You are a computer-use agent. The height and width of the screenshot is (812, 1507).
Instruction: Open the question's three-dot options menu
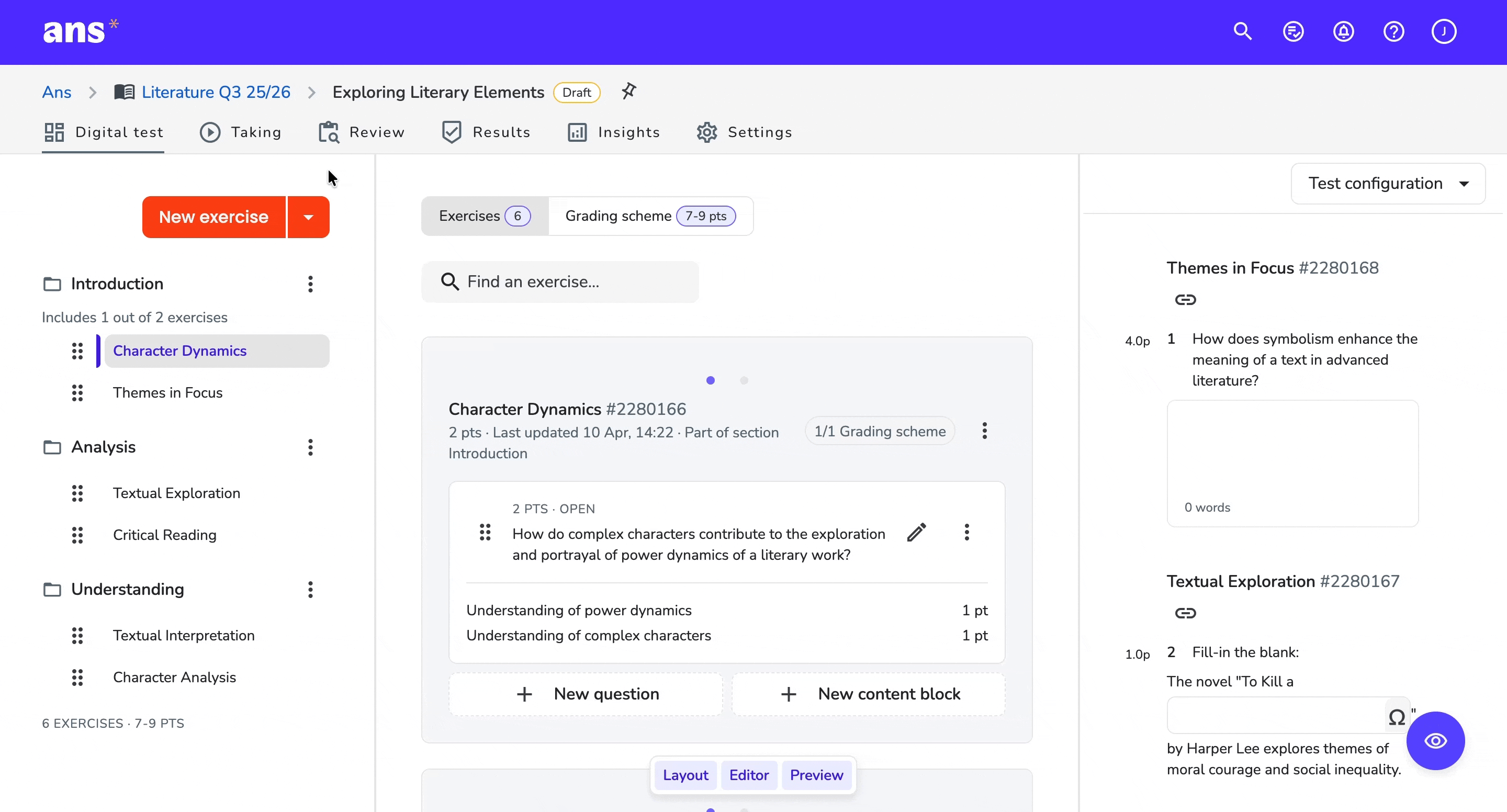[x=966, y=532]
